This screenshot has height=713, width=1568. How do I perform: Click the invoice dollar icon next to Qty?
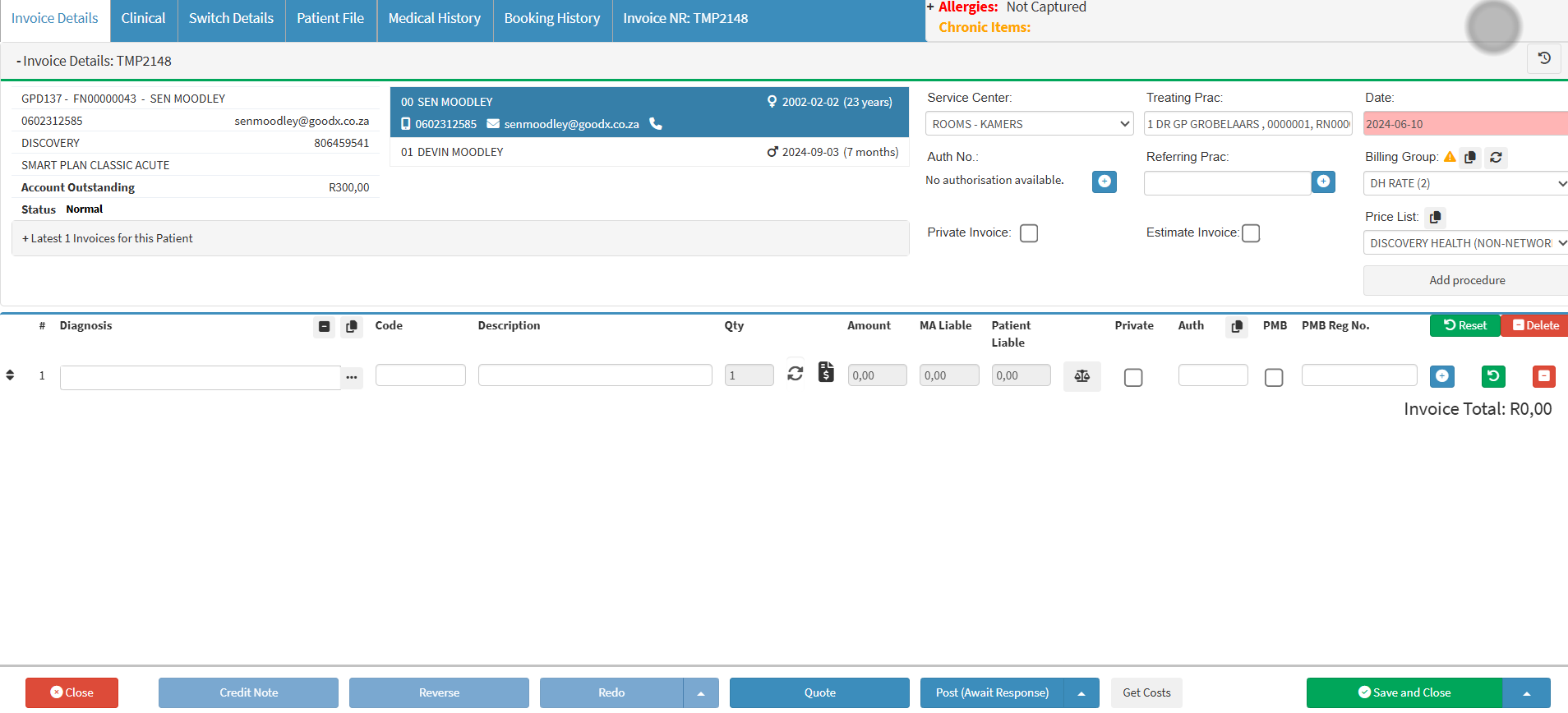coord(826,373)
